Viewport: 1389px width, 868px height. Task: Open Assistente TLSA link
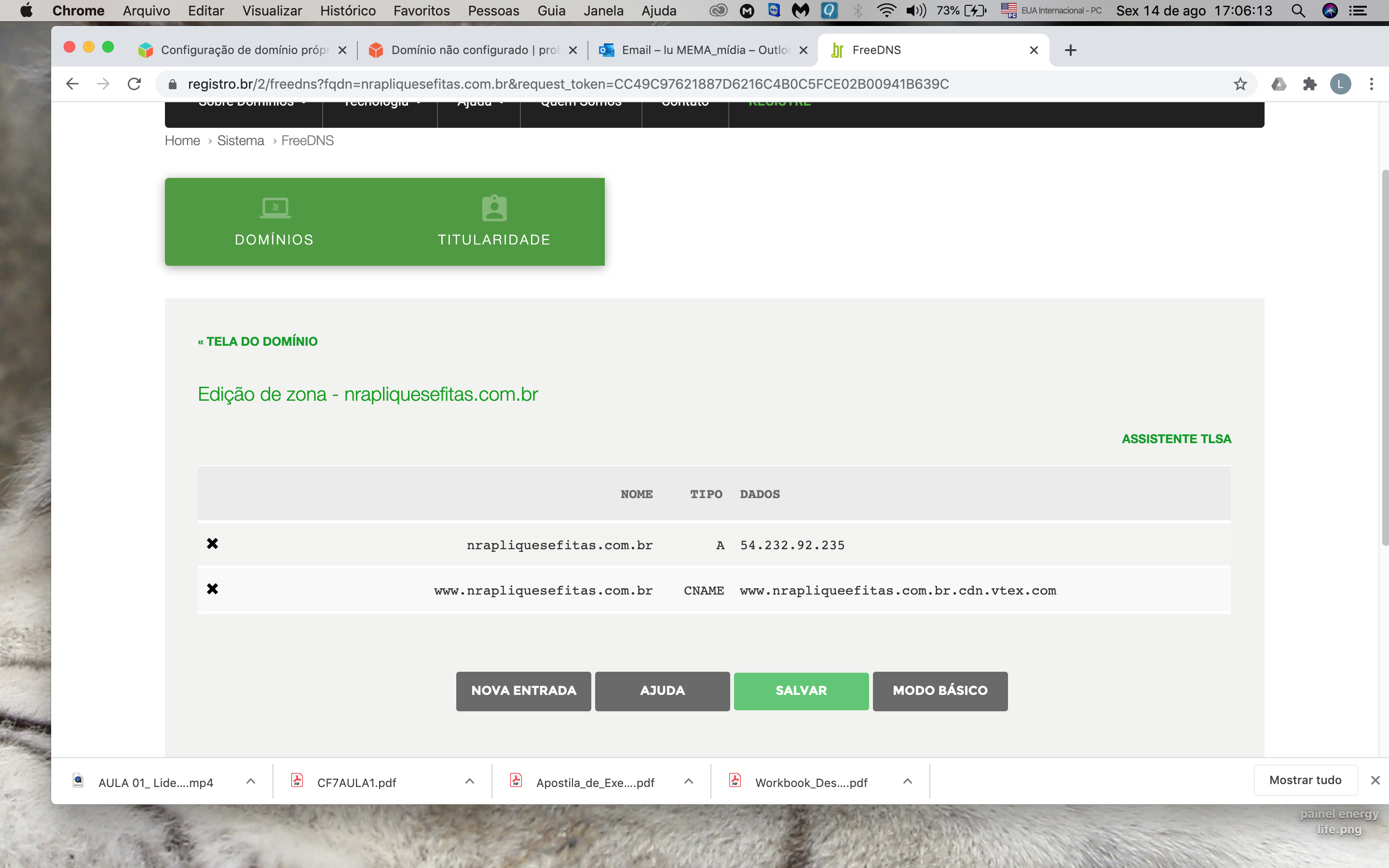(1176, 439)
